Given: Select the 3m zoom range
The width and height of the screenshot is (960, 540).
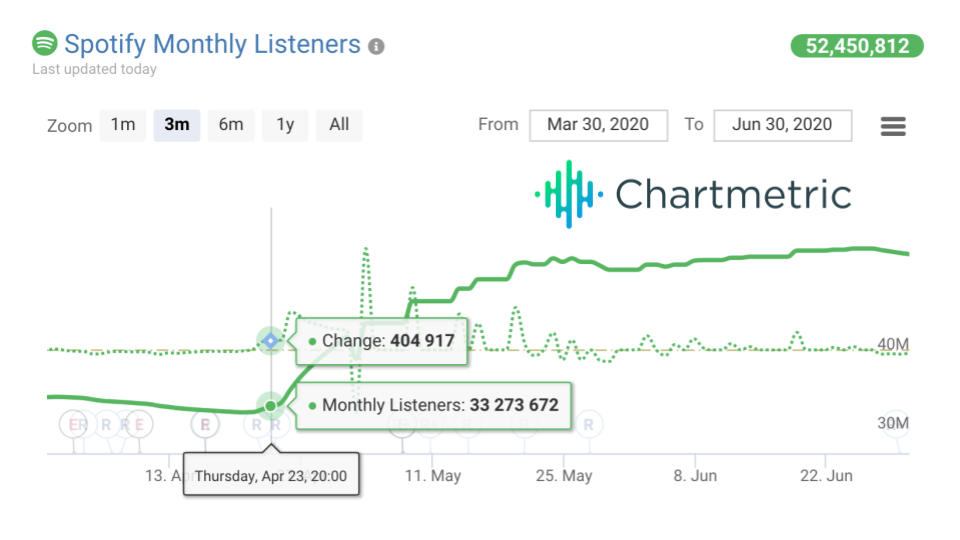Looking at the screenshot, I should [177, 125].
